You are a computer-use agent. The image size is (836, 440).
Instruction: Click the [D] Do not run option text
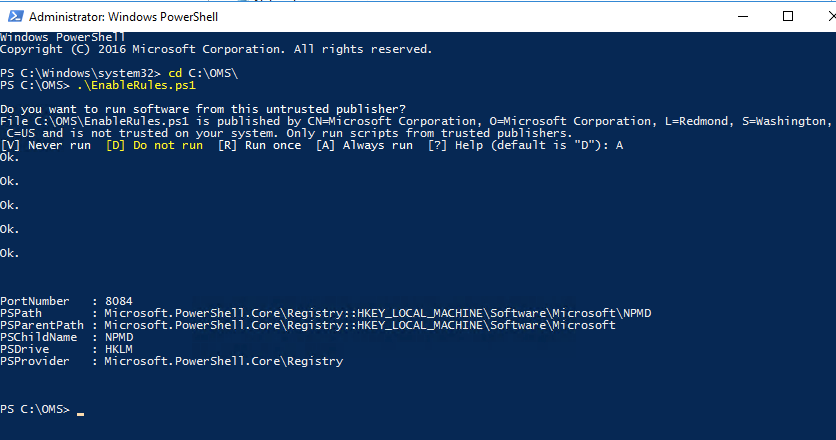(x=155, y=146)
